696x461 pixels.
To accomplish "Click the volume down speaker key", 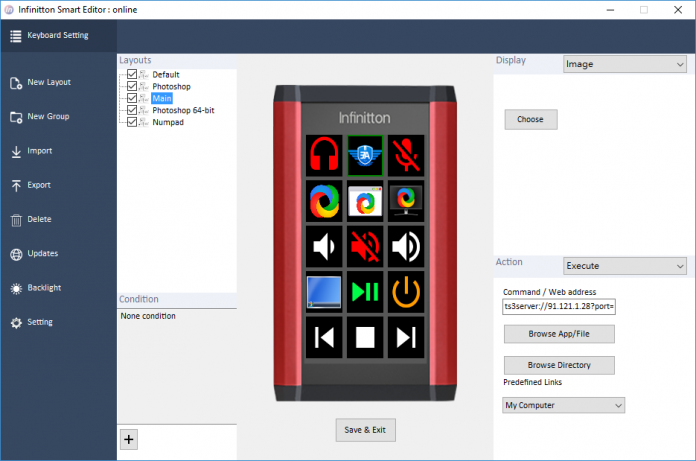I will pyautogui.click(x=324, y=246).
